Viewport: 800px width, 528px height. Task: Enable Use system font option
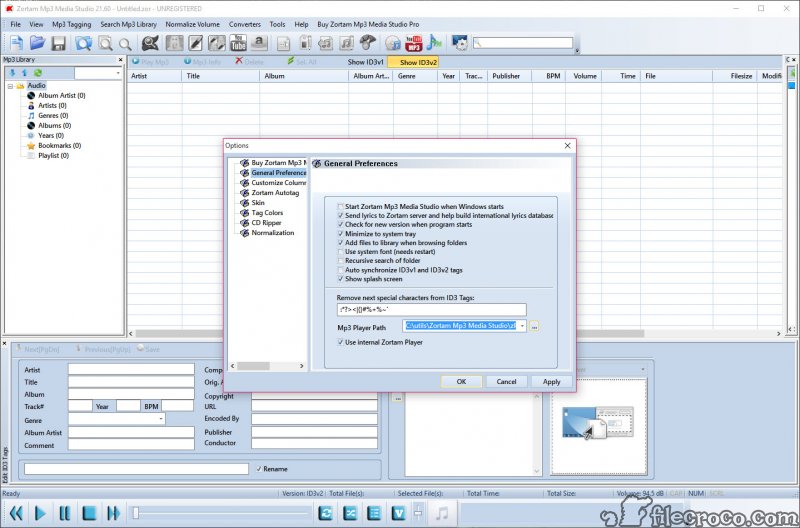(340, 252)
